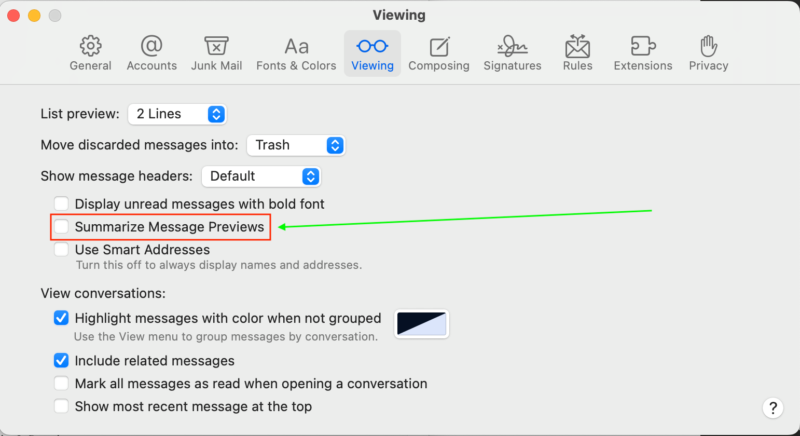Click the help question mark button
Viewport: 800px width, 436px height.
click(773, 407)
